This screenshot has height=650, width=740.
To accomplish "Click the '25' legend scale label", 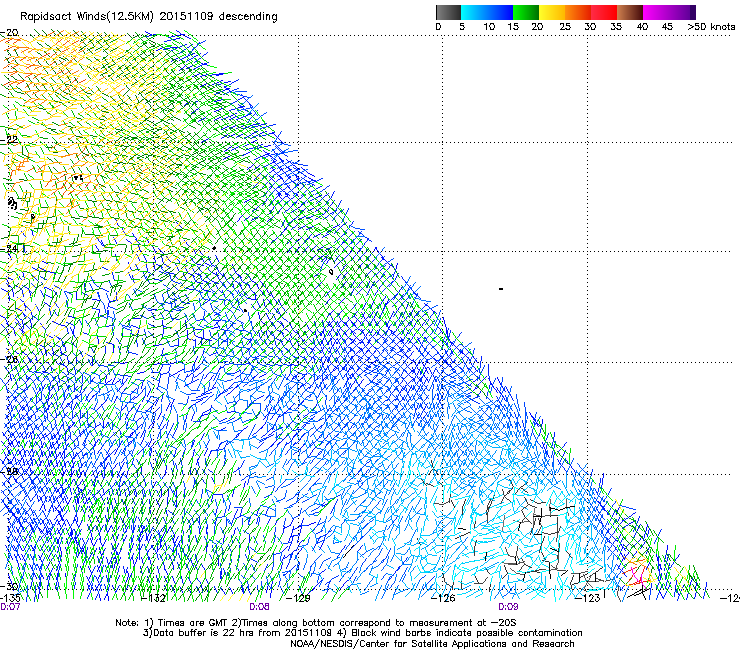I will click(565, 27).
